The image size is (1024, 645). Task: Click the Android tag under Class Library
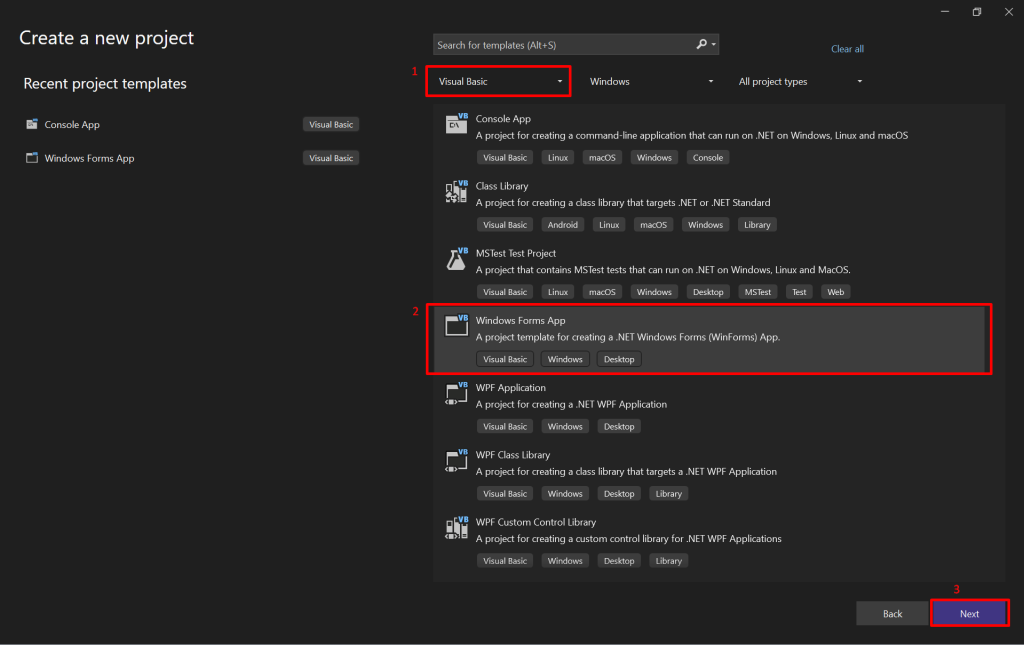[562, 225]
